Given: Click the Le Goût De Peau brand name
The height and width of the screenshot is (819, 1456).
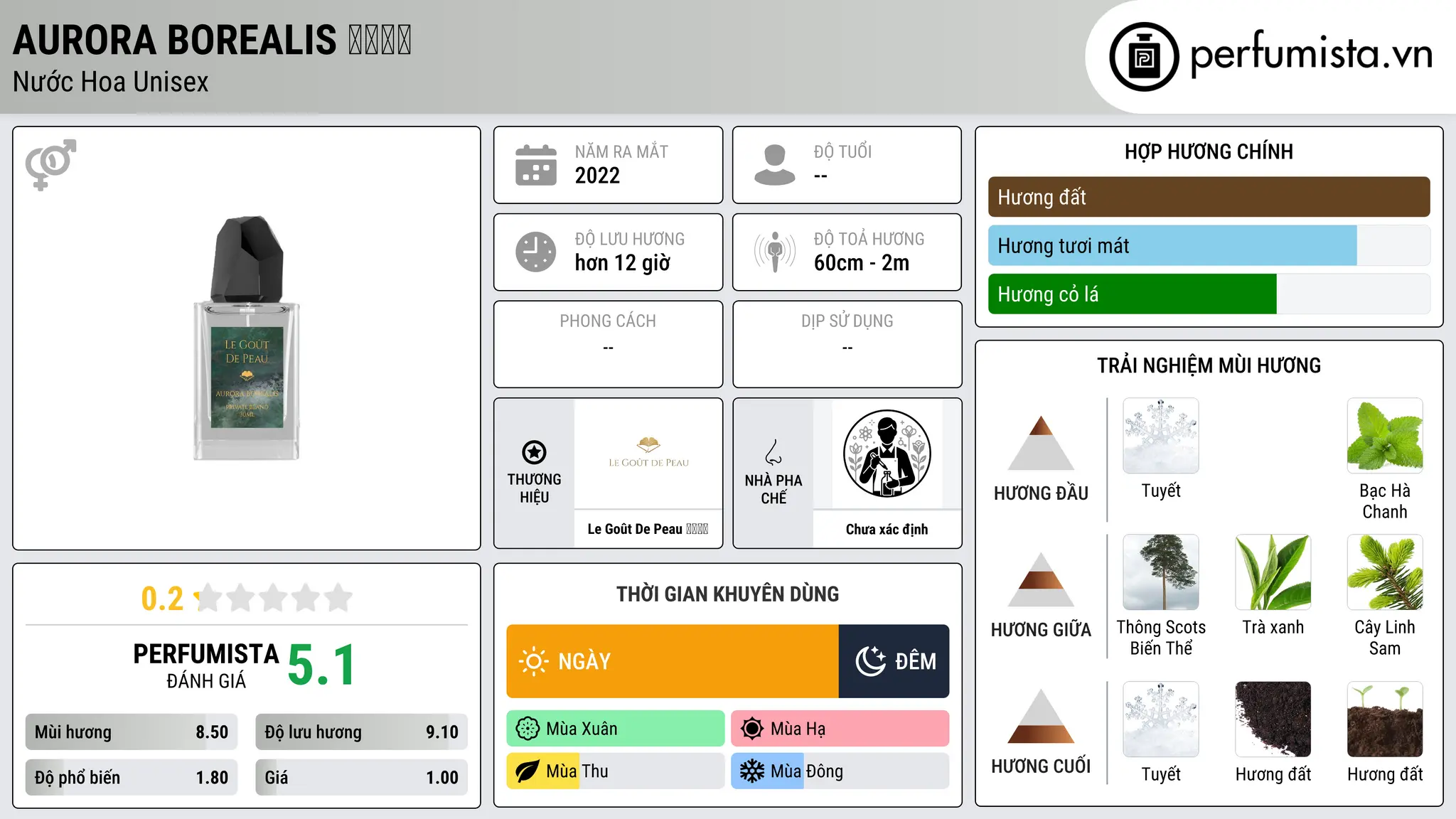Looking at the screenshot, I should 648,529.
